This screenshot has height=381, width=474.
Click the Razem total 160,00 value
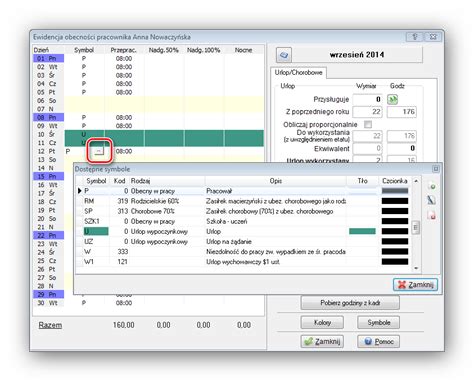click(124, 325)
